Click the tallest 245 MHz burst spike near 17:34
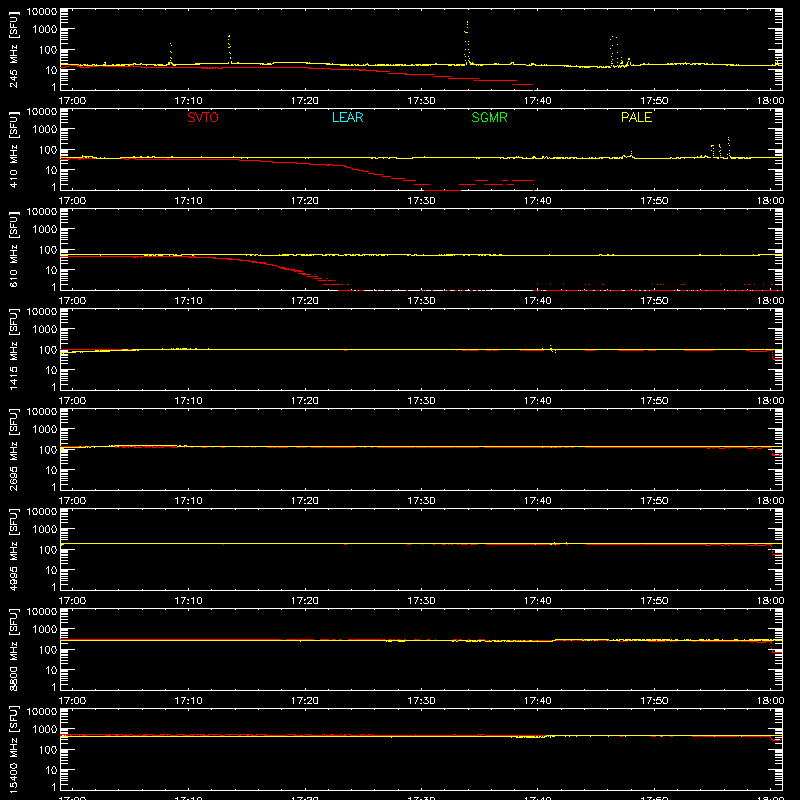 467,43
